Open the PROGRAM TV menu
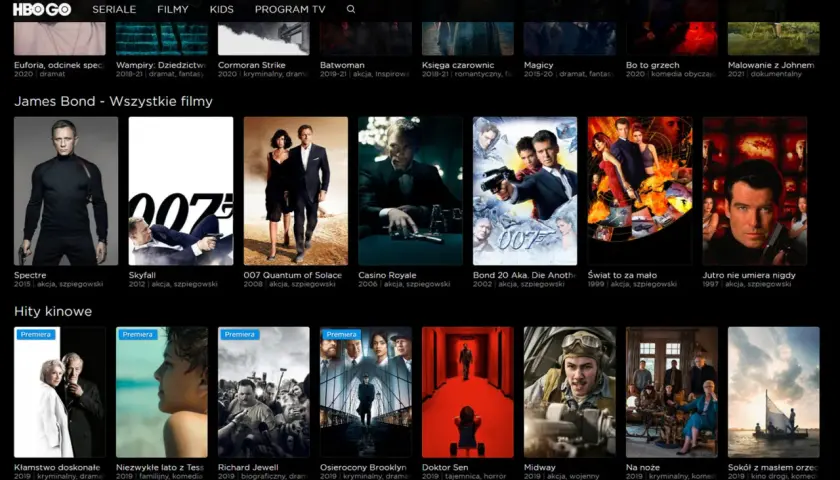Image resolution: width=840 pixels, height=480 pixels. pyautogui.click(x=290, y=9)
